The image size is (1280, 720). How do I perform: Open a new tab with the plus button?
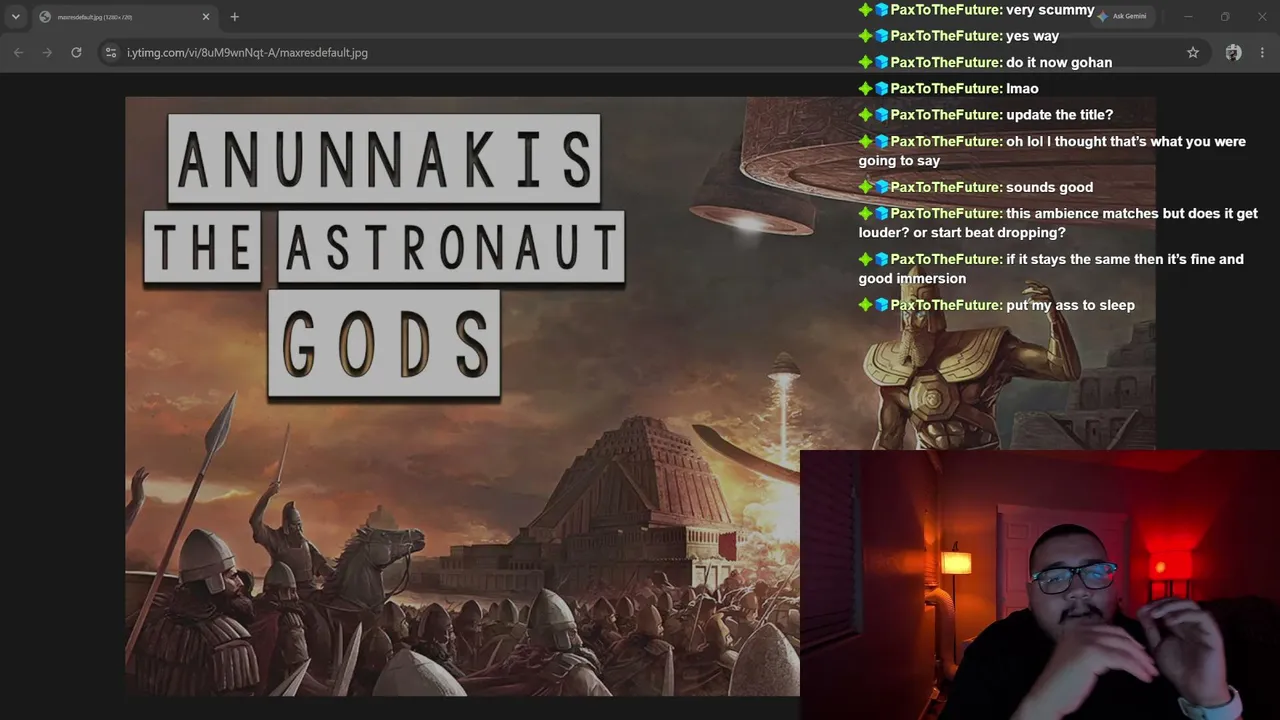[x=234, y=17]
